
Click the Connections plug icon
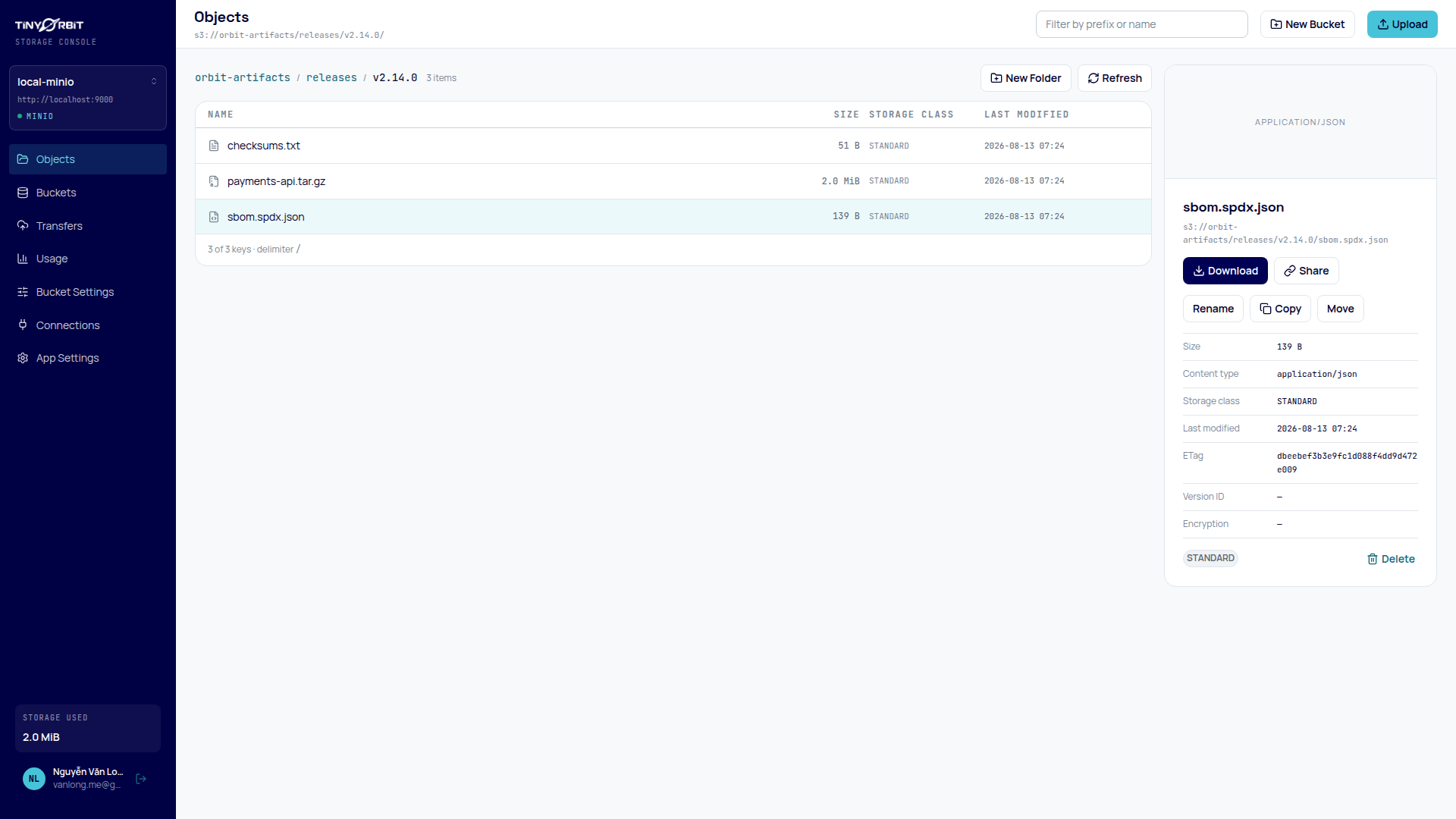(23, 325)
